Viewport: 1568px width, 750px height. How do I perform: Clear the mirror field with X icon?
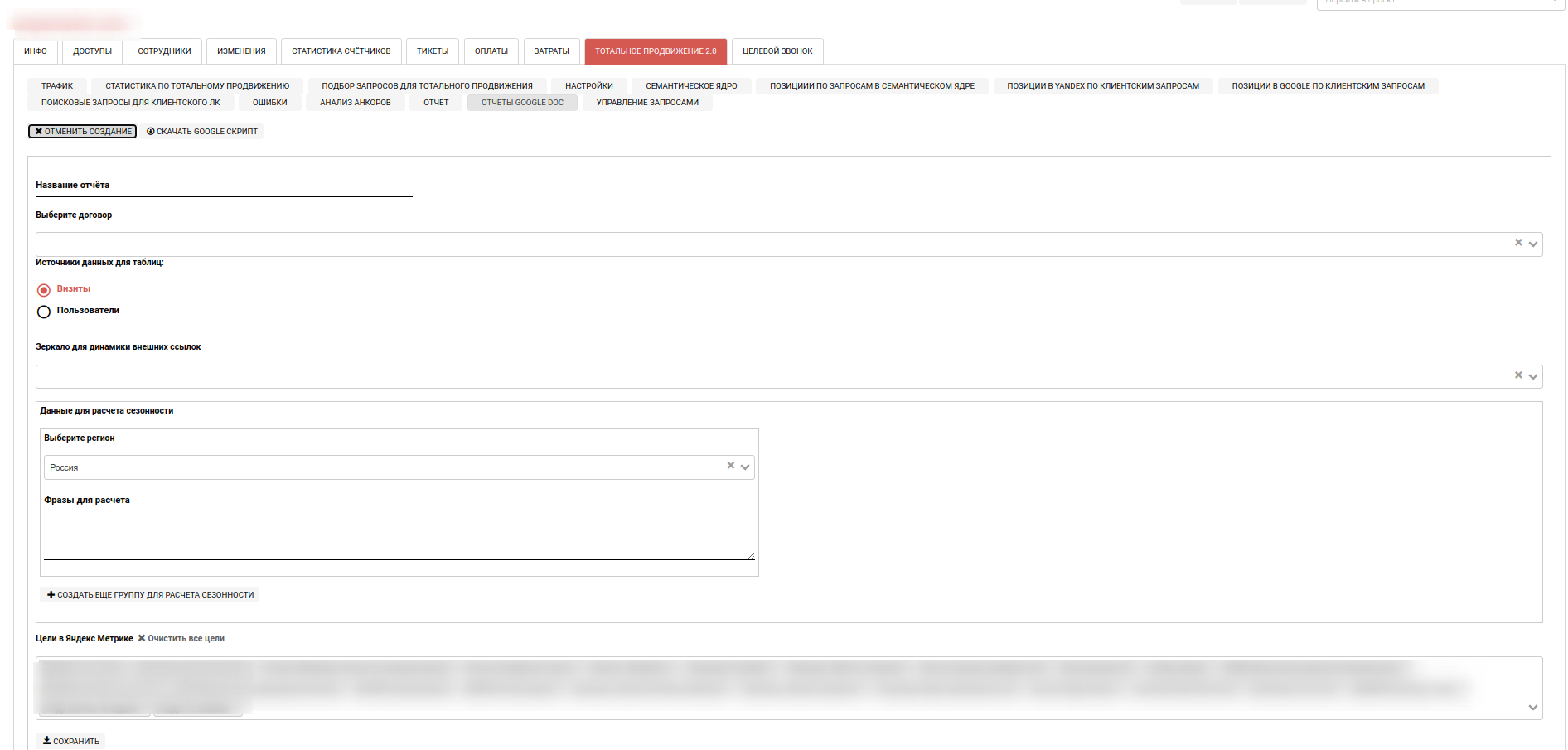(1518, 375)
